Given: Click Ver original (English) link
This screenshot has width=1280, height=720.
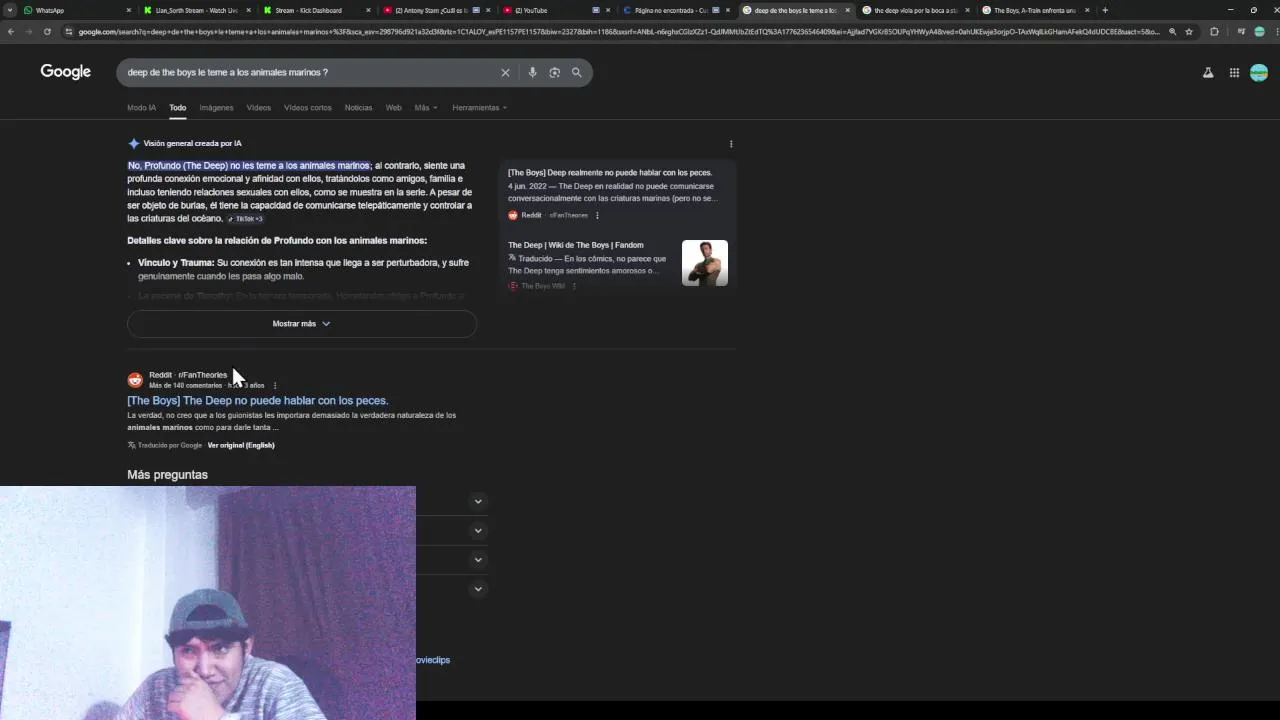Looking at the screenshot, I should (241, 445).
